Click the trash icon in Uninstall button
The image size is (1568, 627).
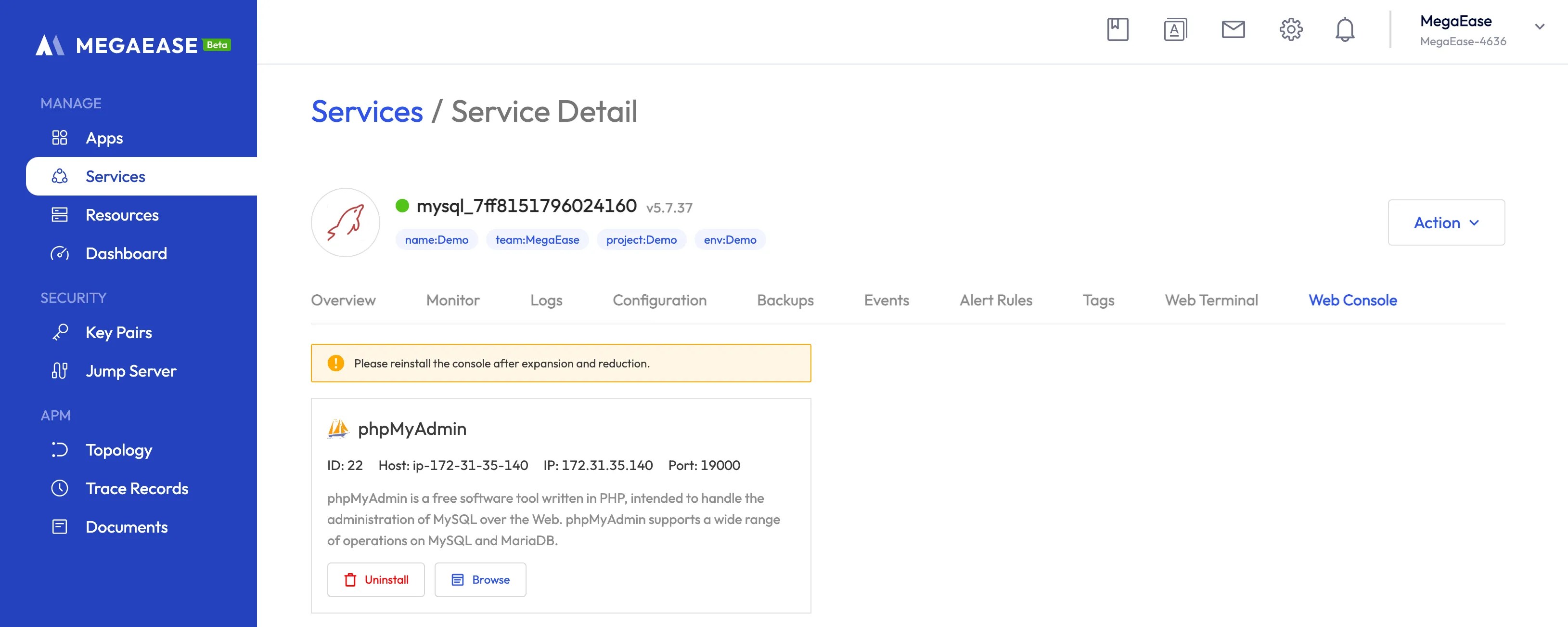350,579
